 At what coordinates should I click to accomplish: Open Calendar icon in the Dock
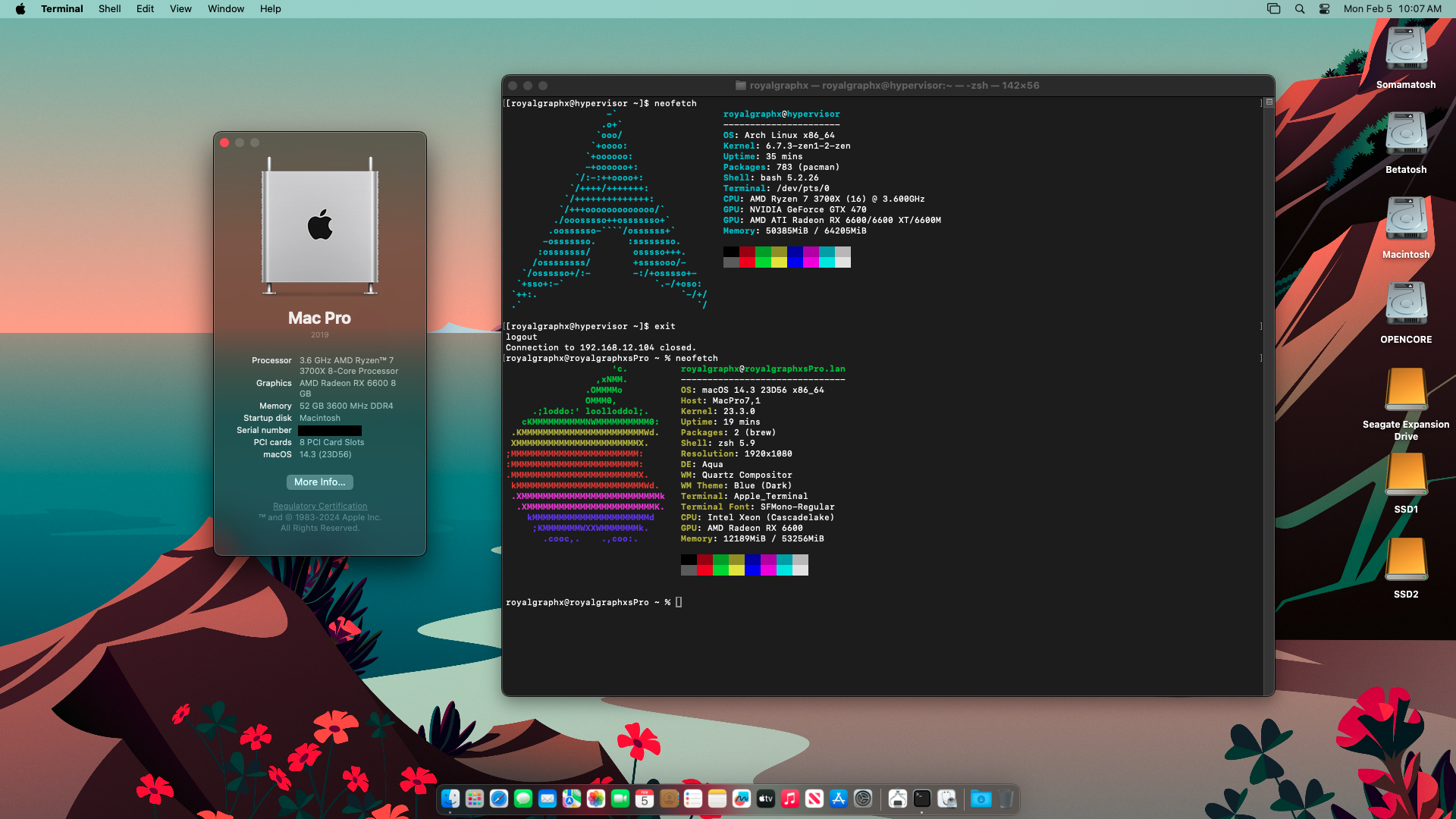(x=645, y=799)
